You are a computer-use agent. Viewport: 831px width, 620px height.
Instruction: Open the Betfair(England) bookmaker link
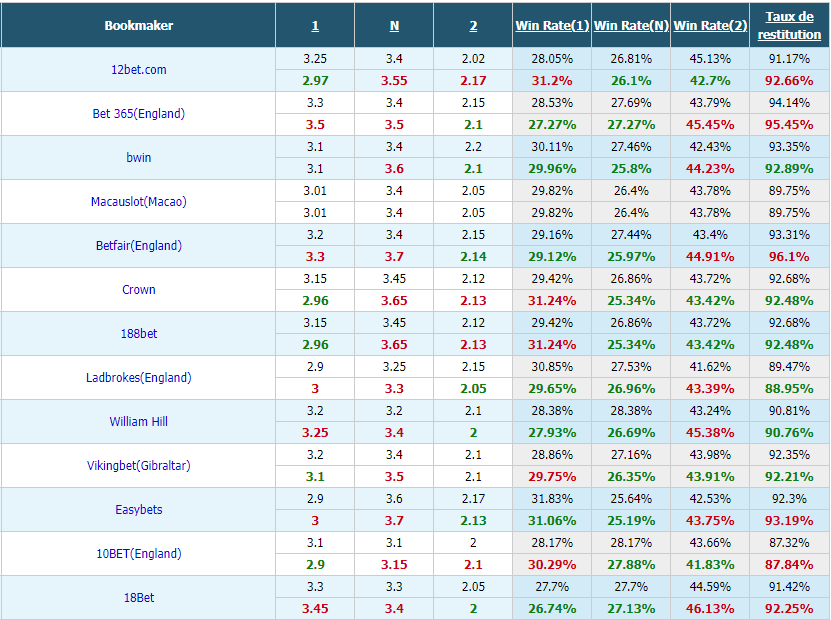coord(138,245)
